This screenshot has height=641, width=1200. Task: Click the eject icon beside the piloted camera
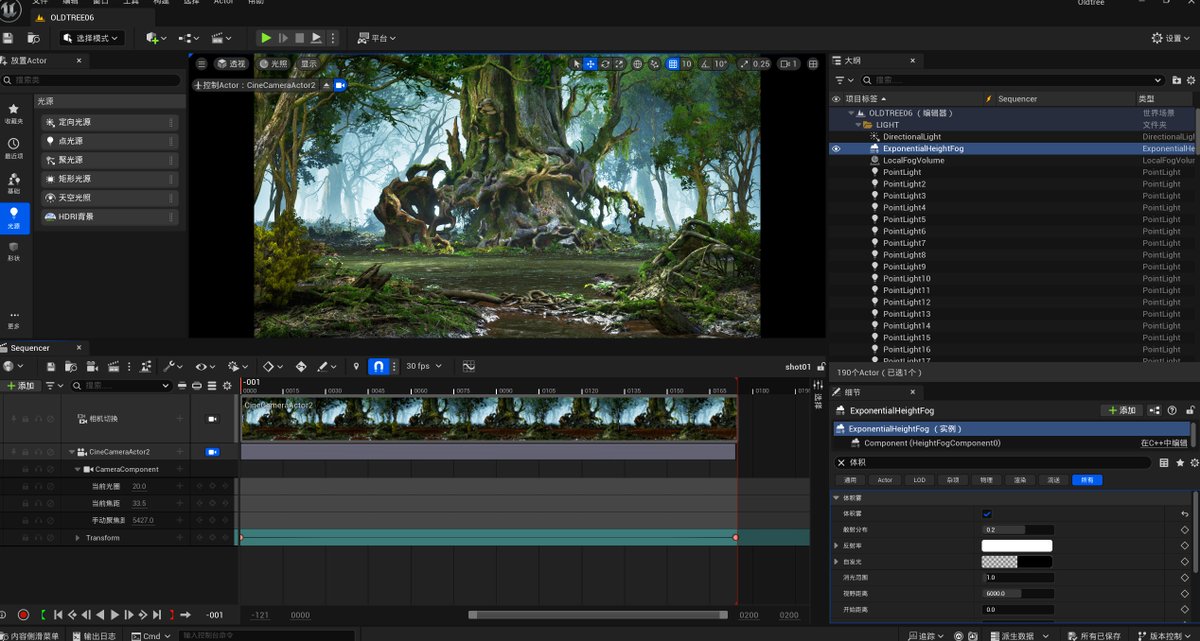click(x=326, y=85)
